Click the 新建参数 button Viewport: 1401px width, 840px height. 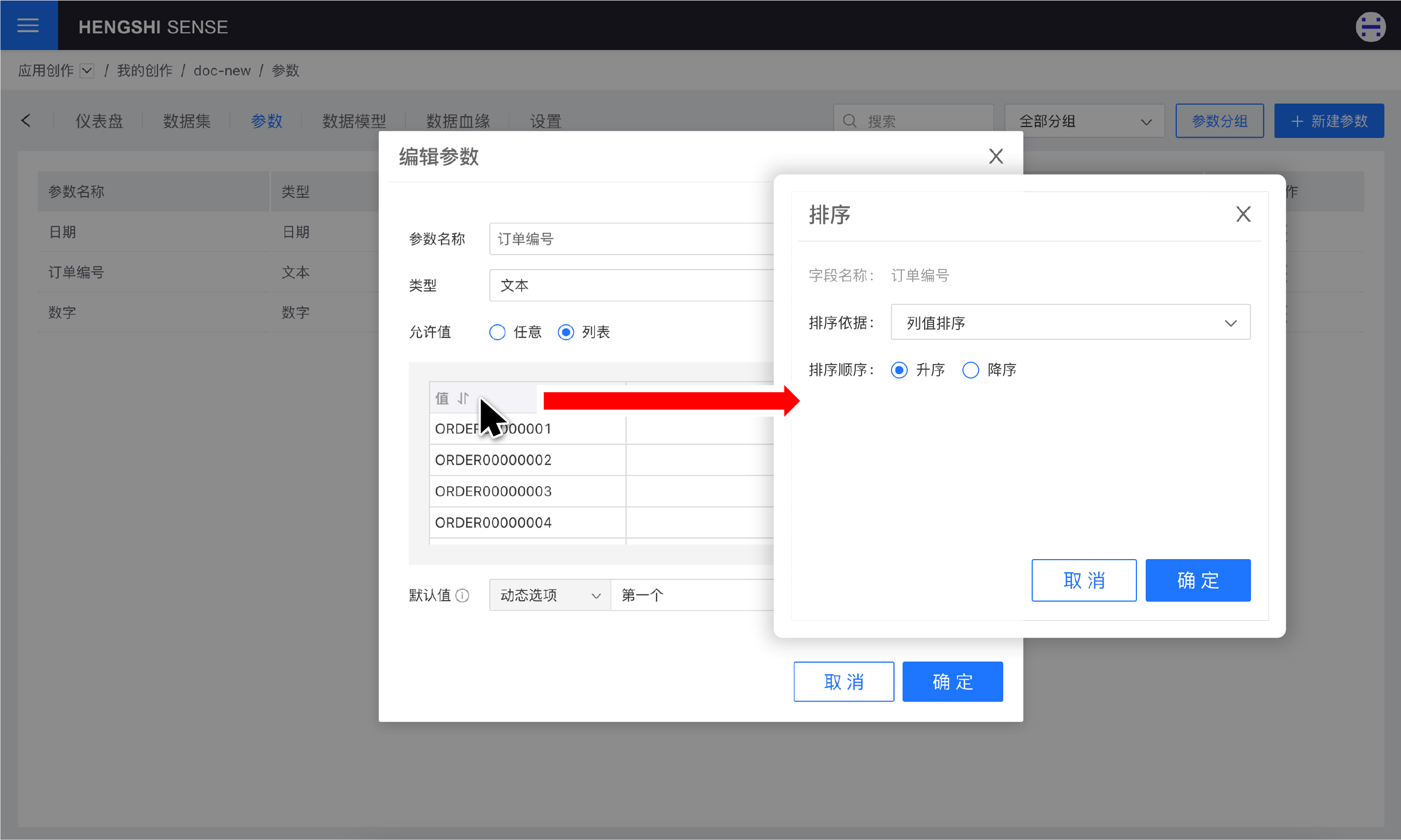pos(1328,121)
